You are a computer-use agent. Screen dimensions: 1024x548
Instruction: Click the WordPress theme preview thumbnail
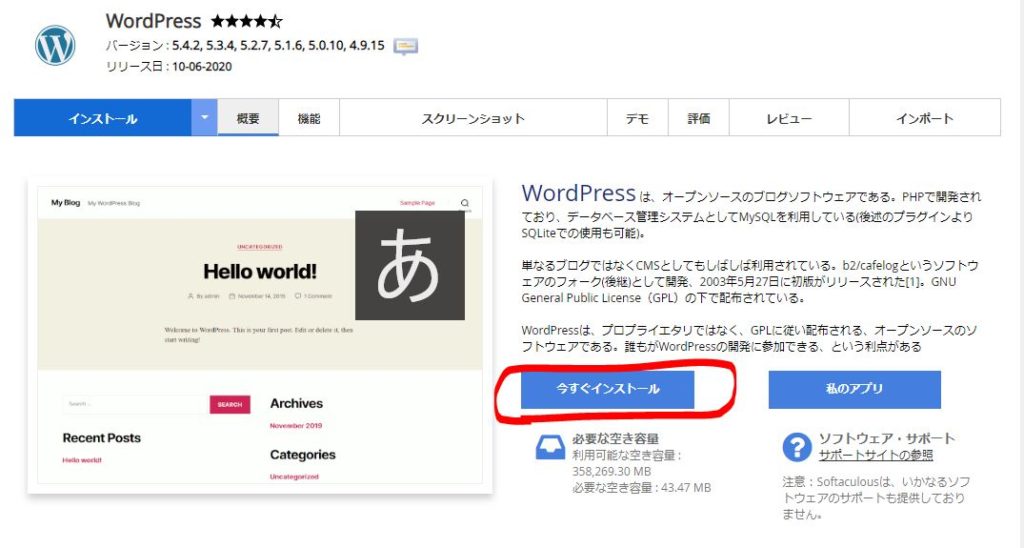click(x=260, y=334)
